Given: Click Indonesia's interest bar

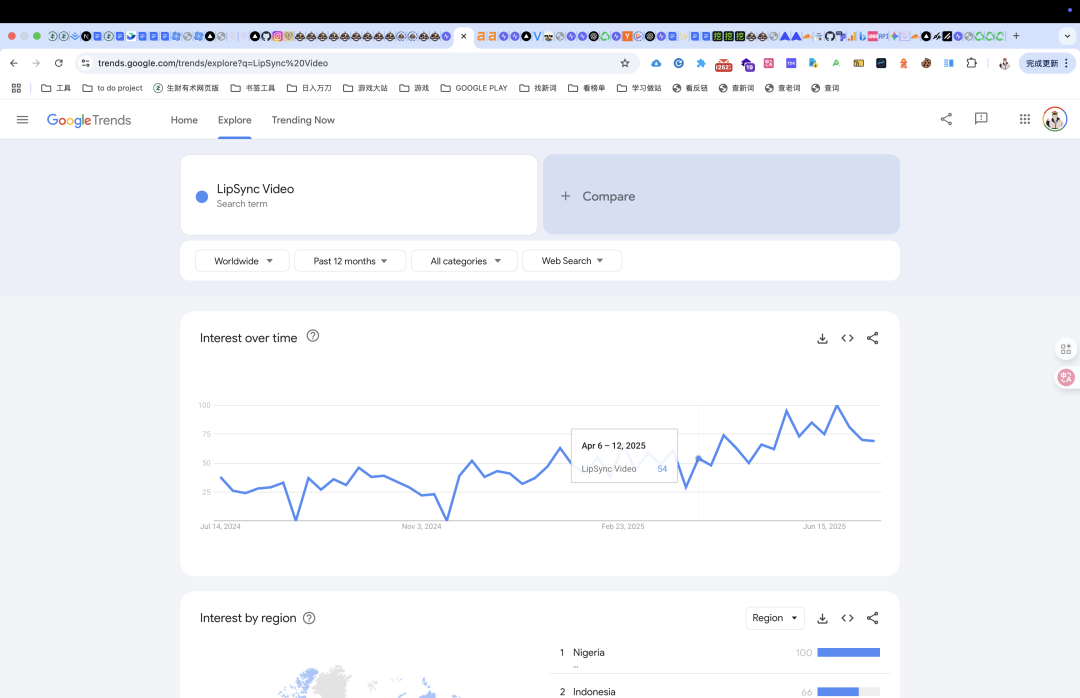Looking at the screenshot, I should pyautogui.click(x=849, y=692).
